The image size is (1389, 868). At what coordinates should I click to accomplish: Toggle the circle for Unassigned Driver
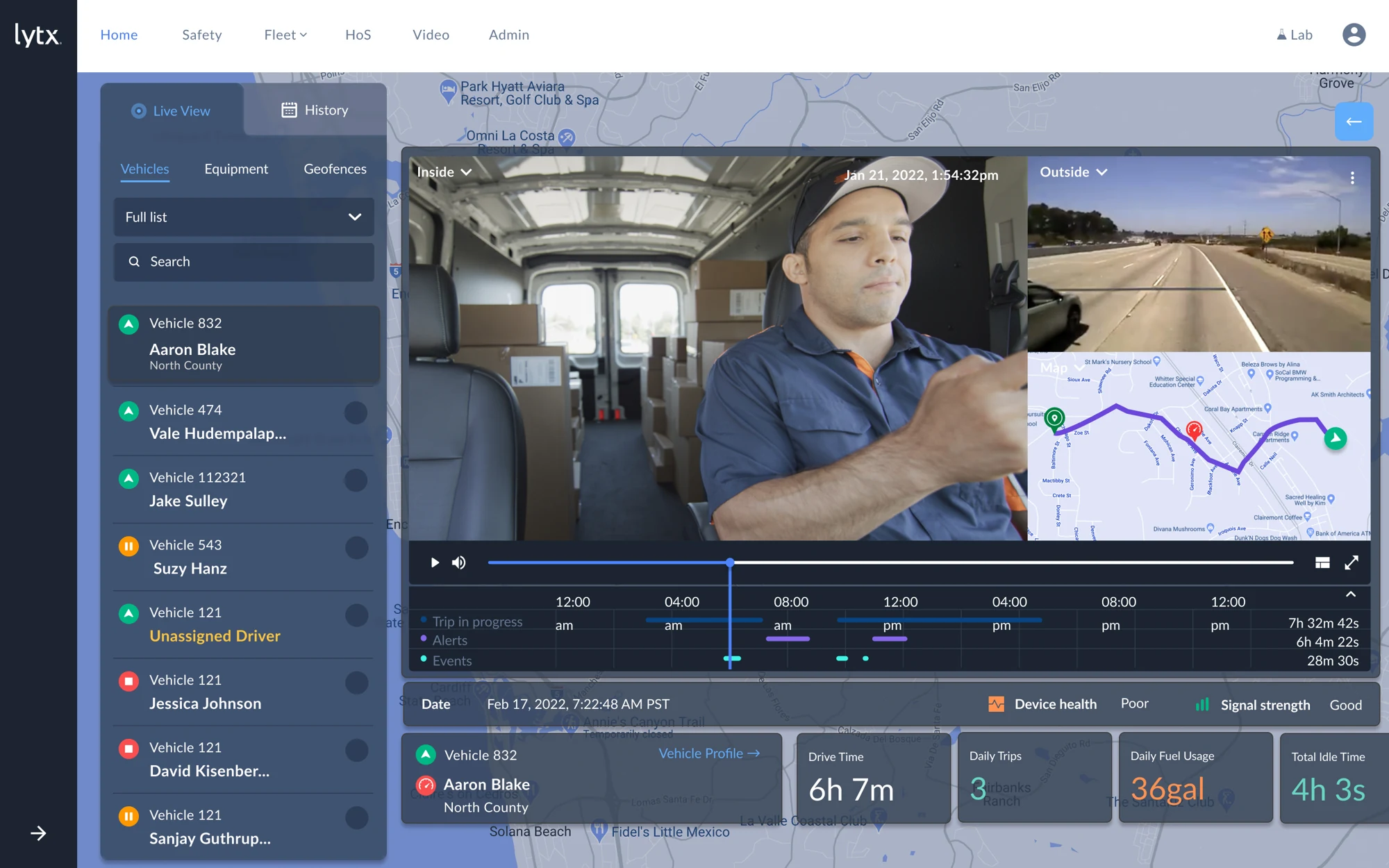pyautogui.click(x=356, y=615)
